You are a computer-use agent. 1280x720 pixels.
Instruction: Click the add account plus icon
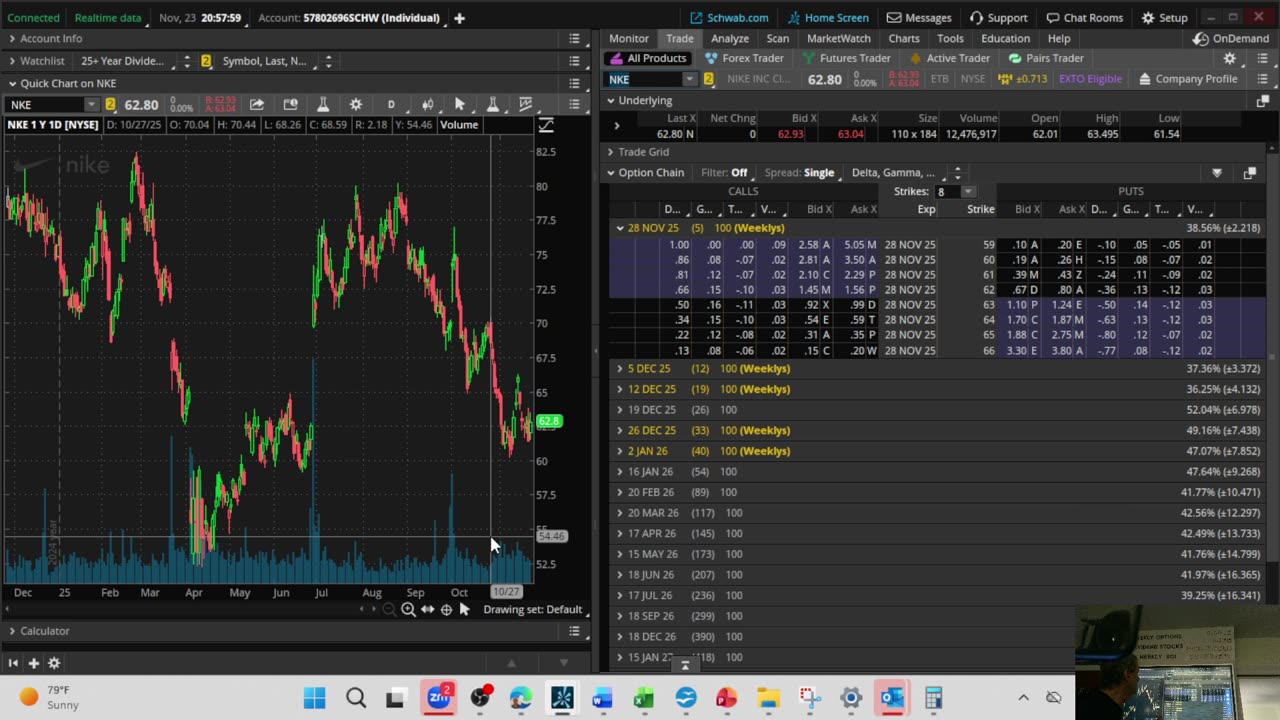(459, 18)
